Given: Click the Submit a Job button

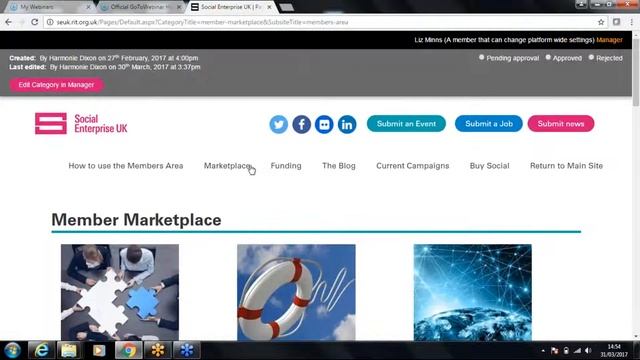Looking at the screenshot, I should tap(489, 124).
